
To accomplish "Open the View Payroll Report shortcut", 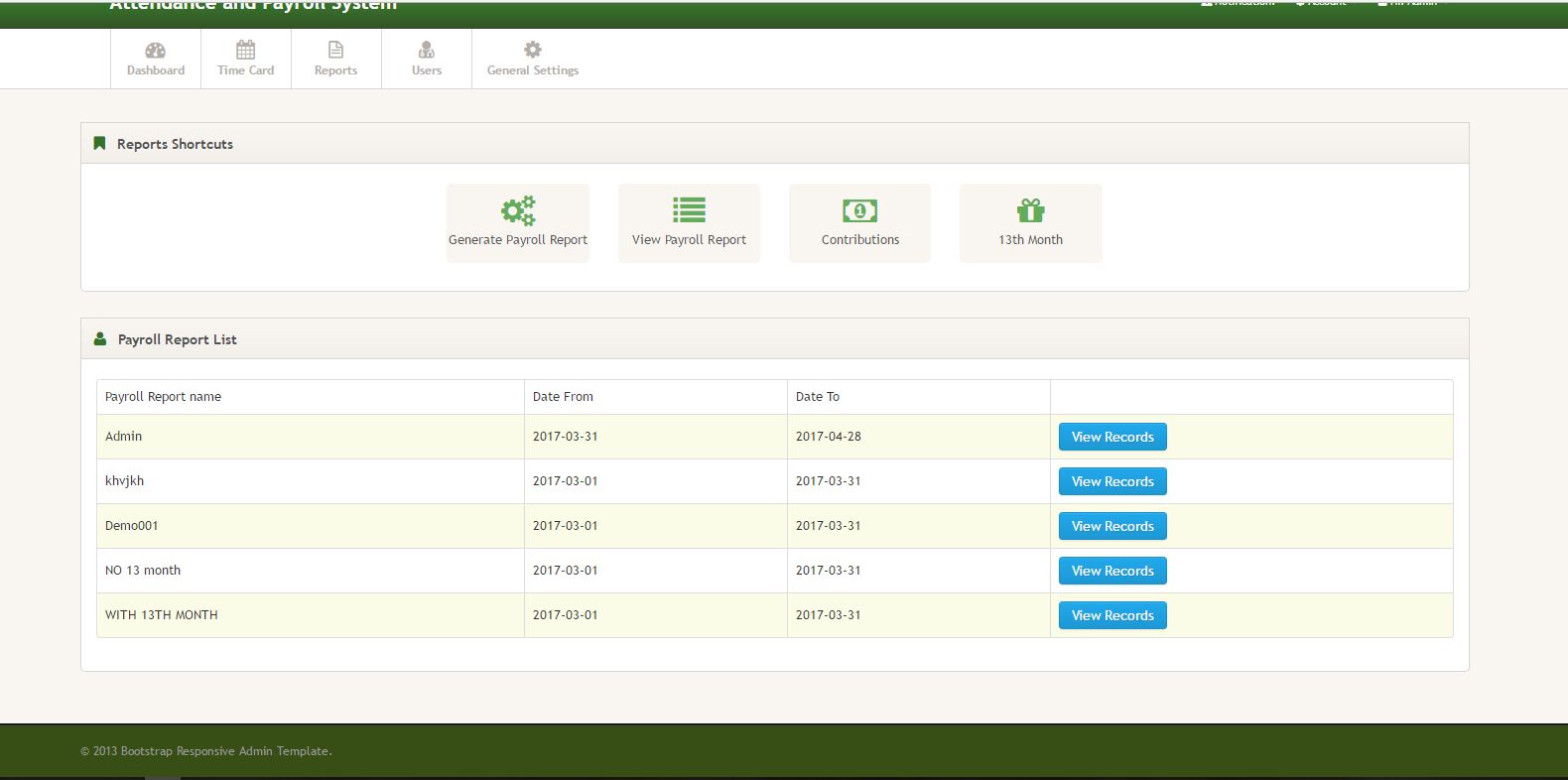I will point(689,223).
